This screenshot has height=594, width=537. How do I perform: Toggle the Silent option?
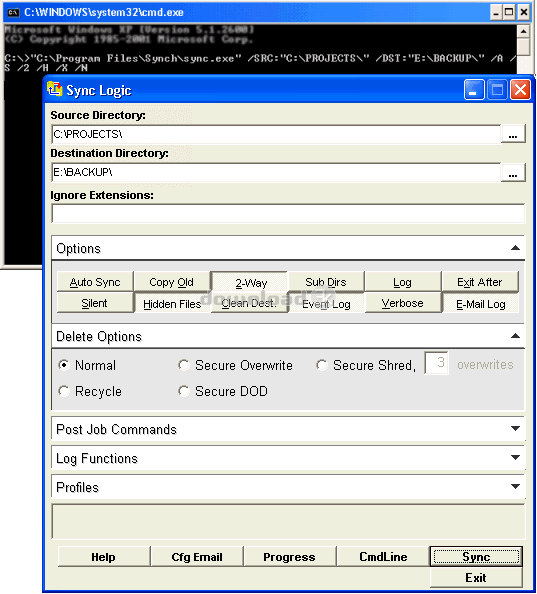[x=95, y=303]
